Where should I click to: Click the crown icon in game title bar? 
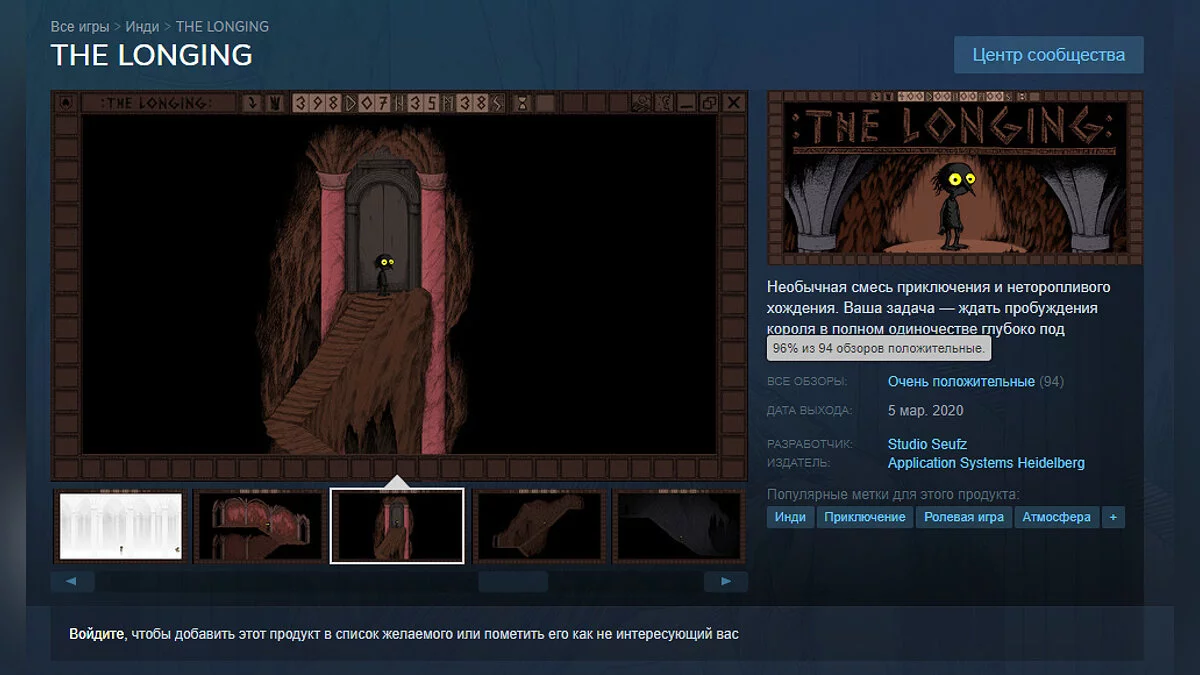[x=274, y=102]
